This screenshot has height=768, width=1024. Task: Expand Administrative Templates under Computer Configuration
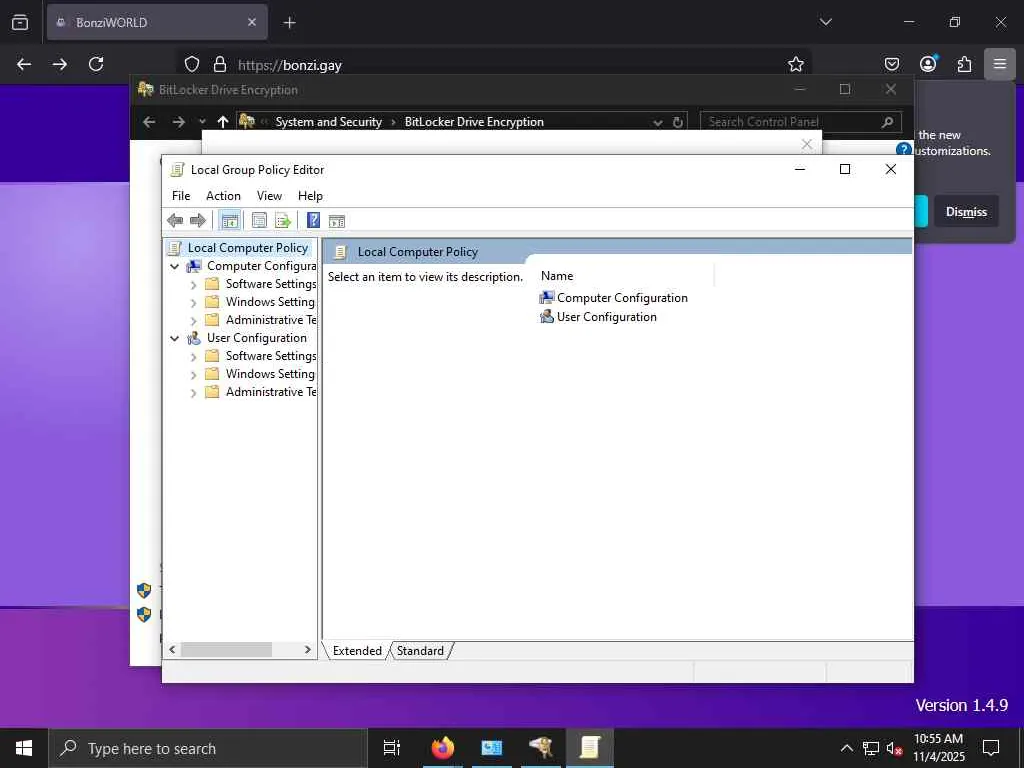(x=193, y=321)
